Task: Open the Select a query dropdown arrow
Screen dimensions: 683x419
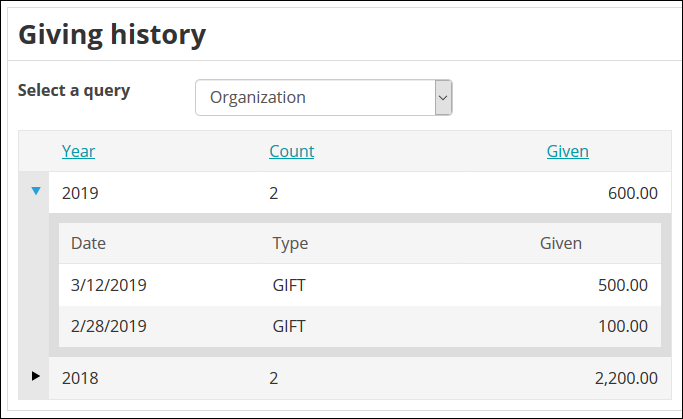Action: point(443,98)
